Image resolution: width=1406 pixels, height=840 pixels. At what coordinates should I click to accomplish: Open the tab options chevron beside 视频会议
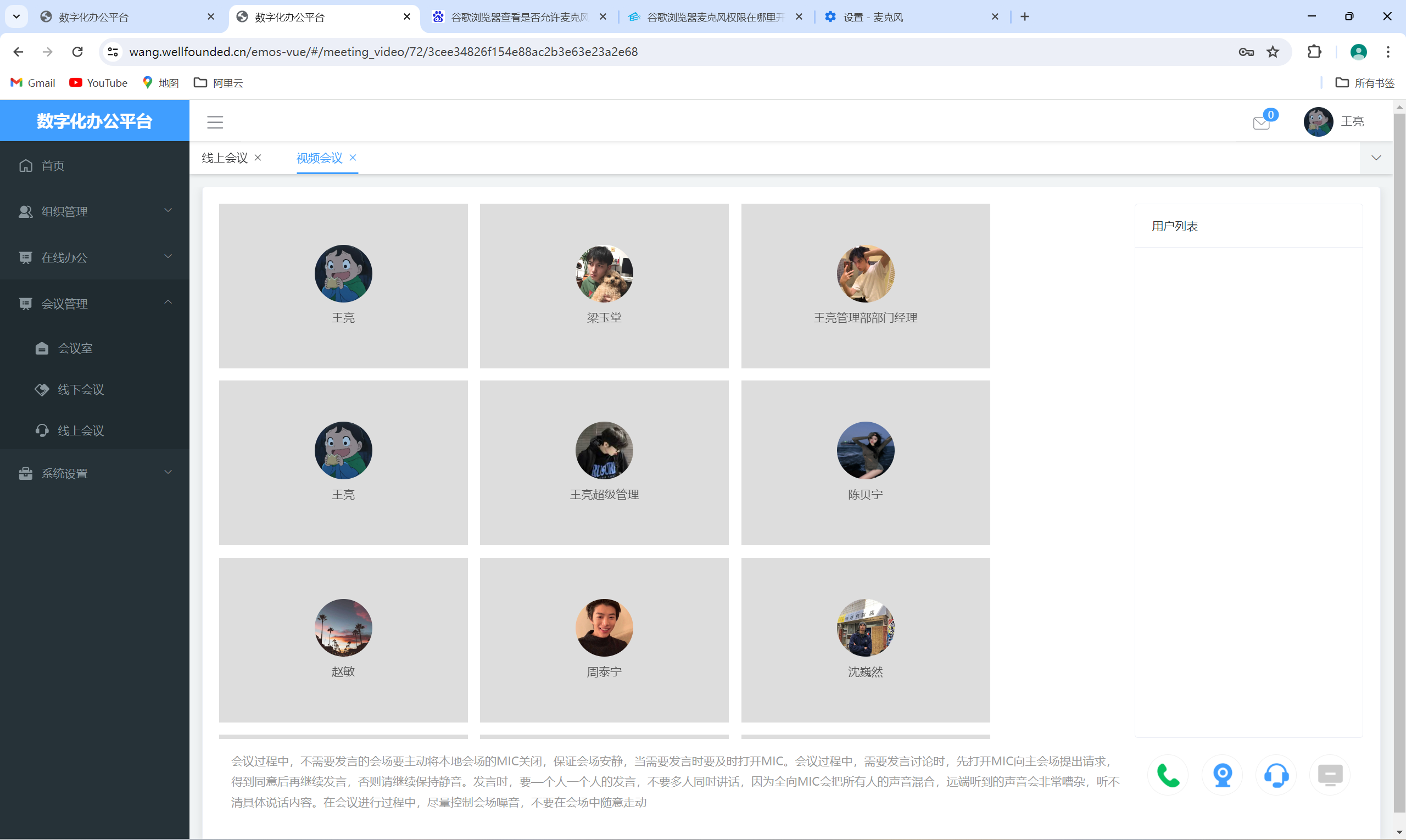(x=1376, y=158)
